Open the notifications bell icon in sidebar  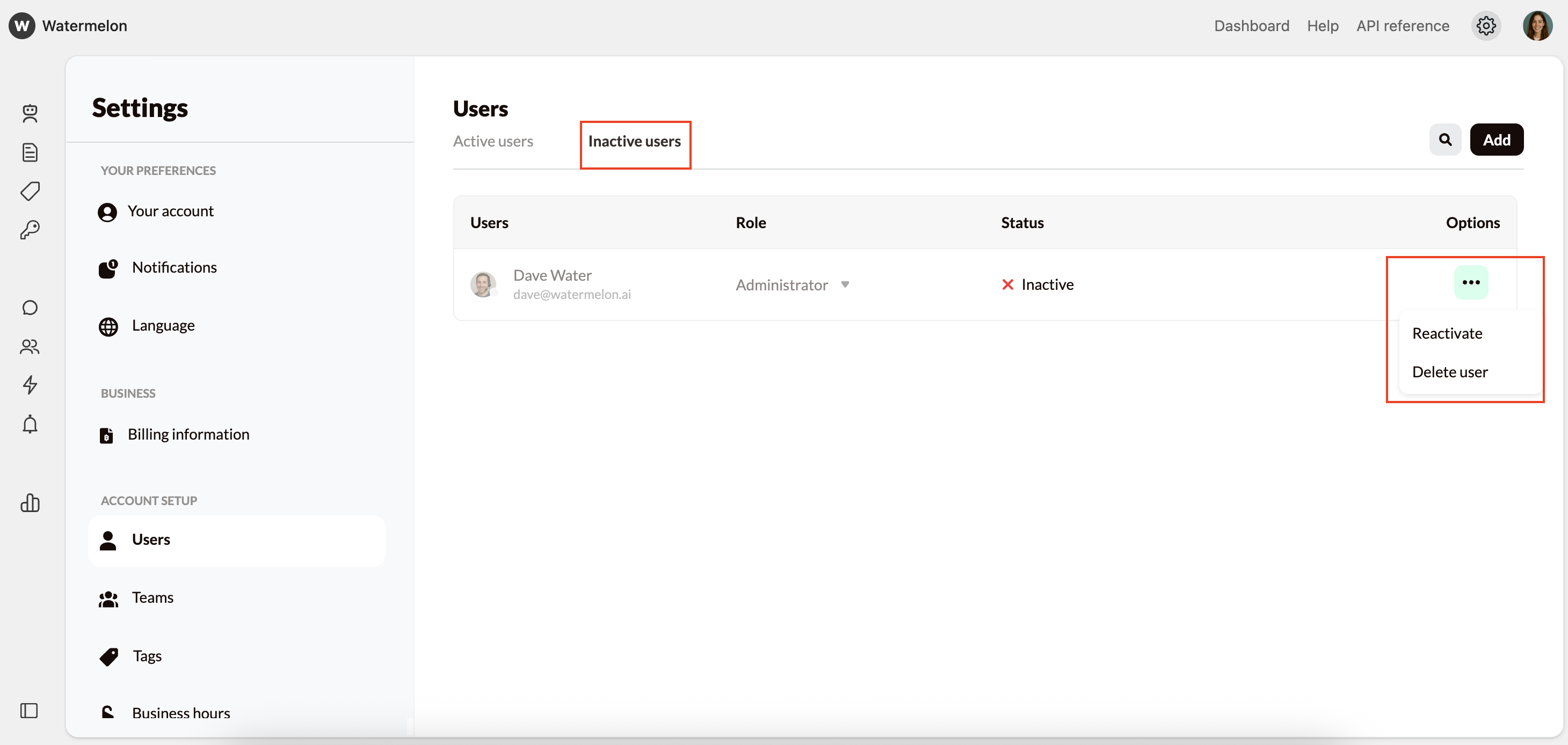coord(30,424)
